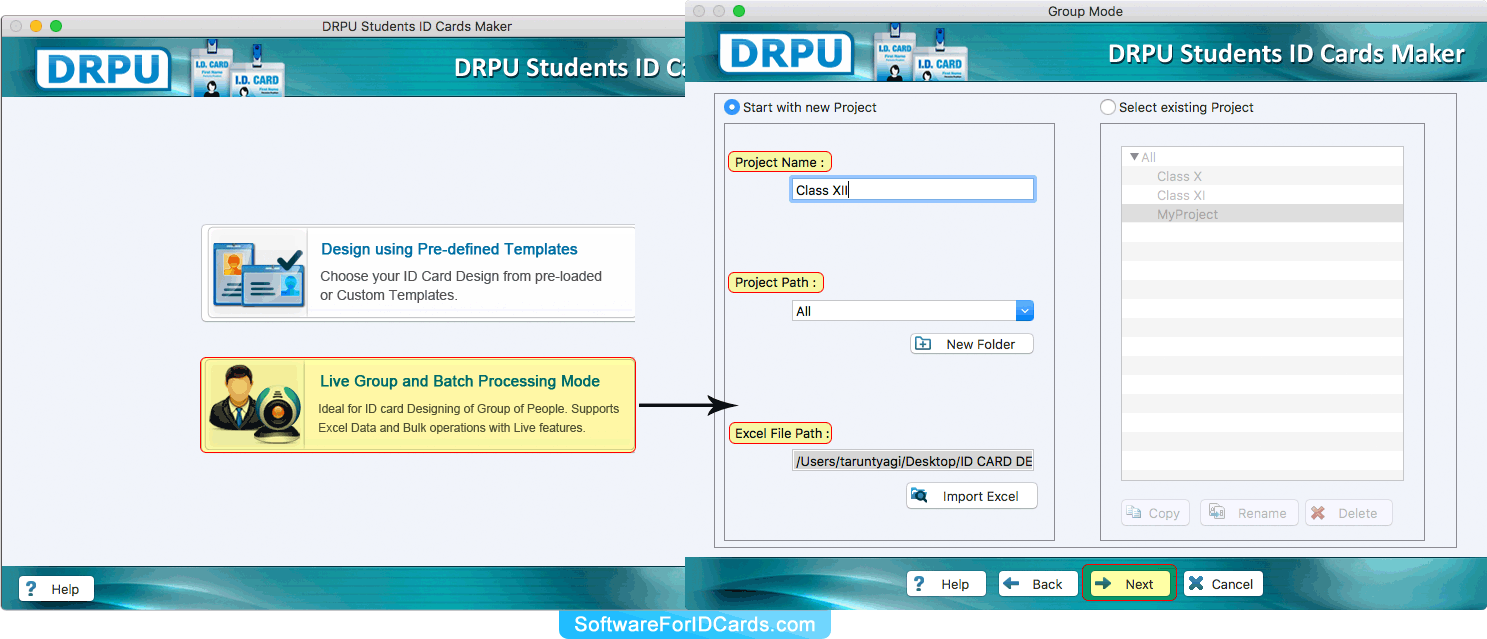Collapse the All tree node triangle
1487x639 pixels.
[1134, 157]
